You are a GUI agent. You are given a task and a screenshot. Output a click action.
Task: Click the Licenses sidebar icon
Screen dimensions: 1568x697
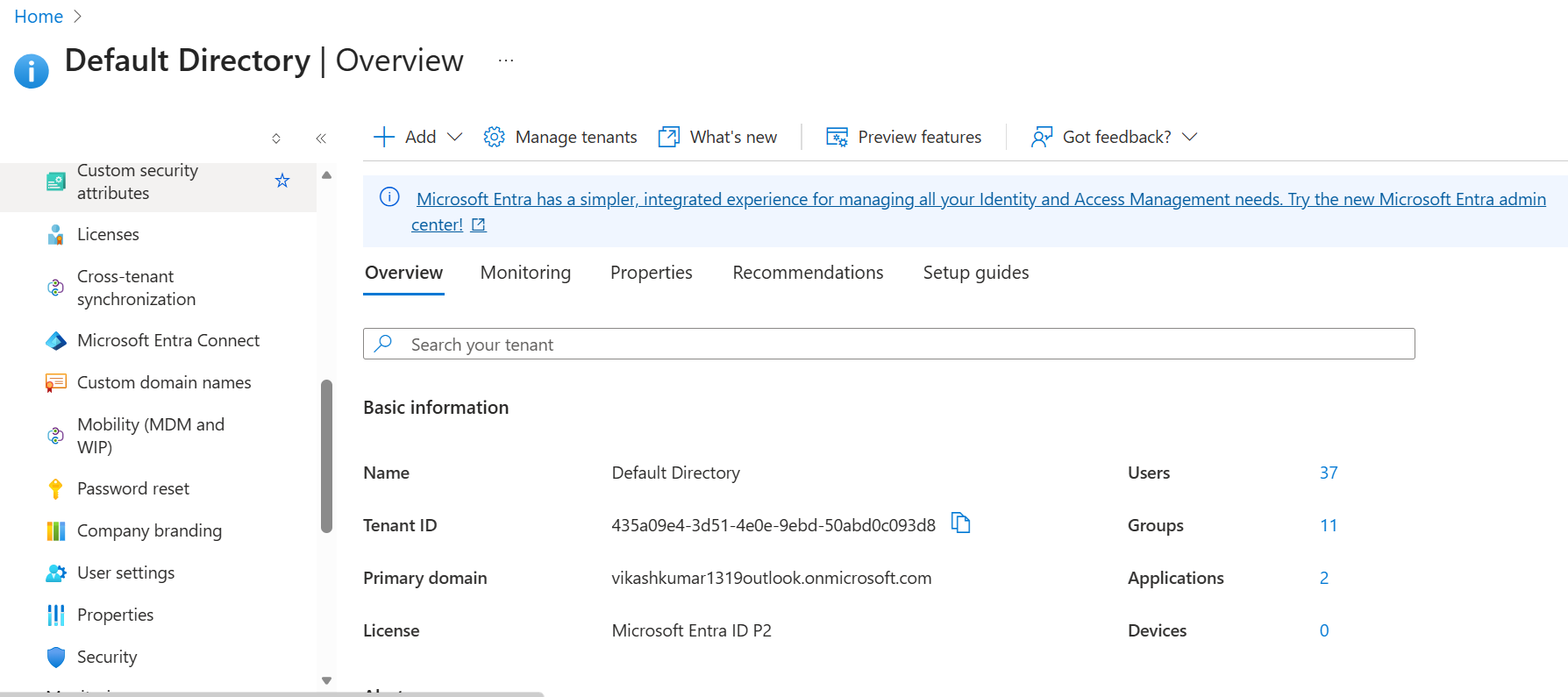(x=55, y=234)
